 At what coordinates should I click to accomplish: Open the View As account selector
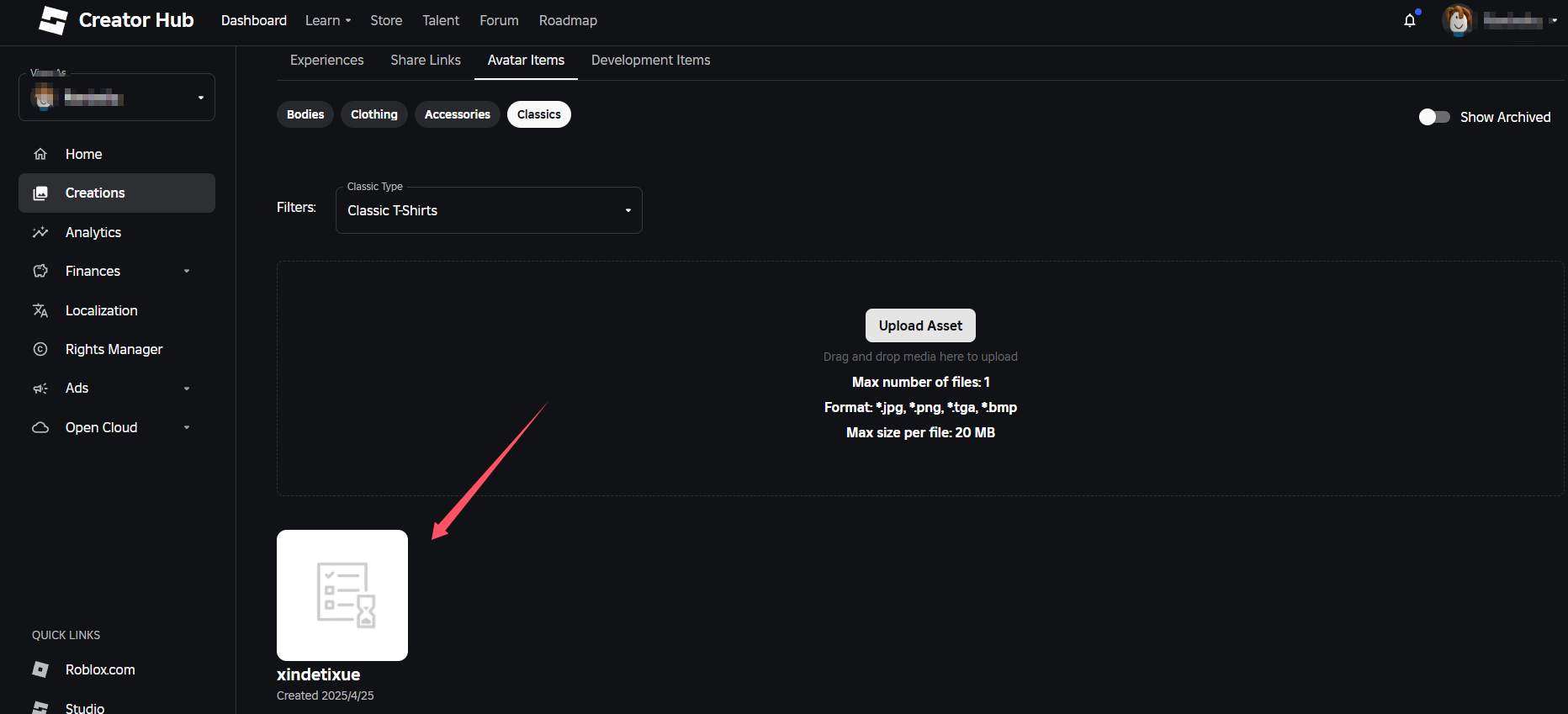[117, 98]
